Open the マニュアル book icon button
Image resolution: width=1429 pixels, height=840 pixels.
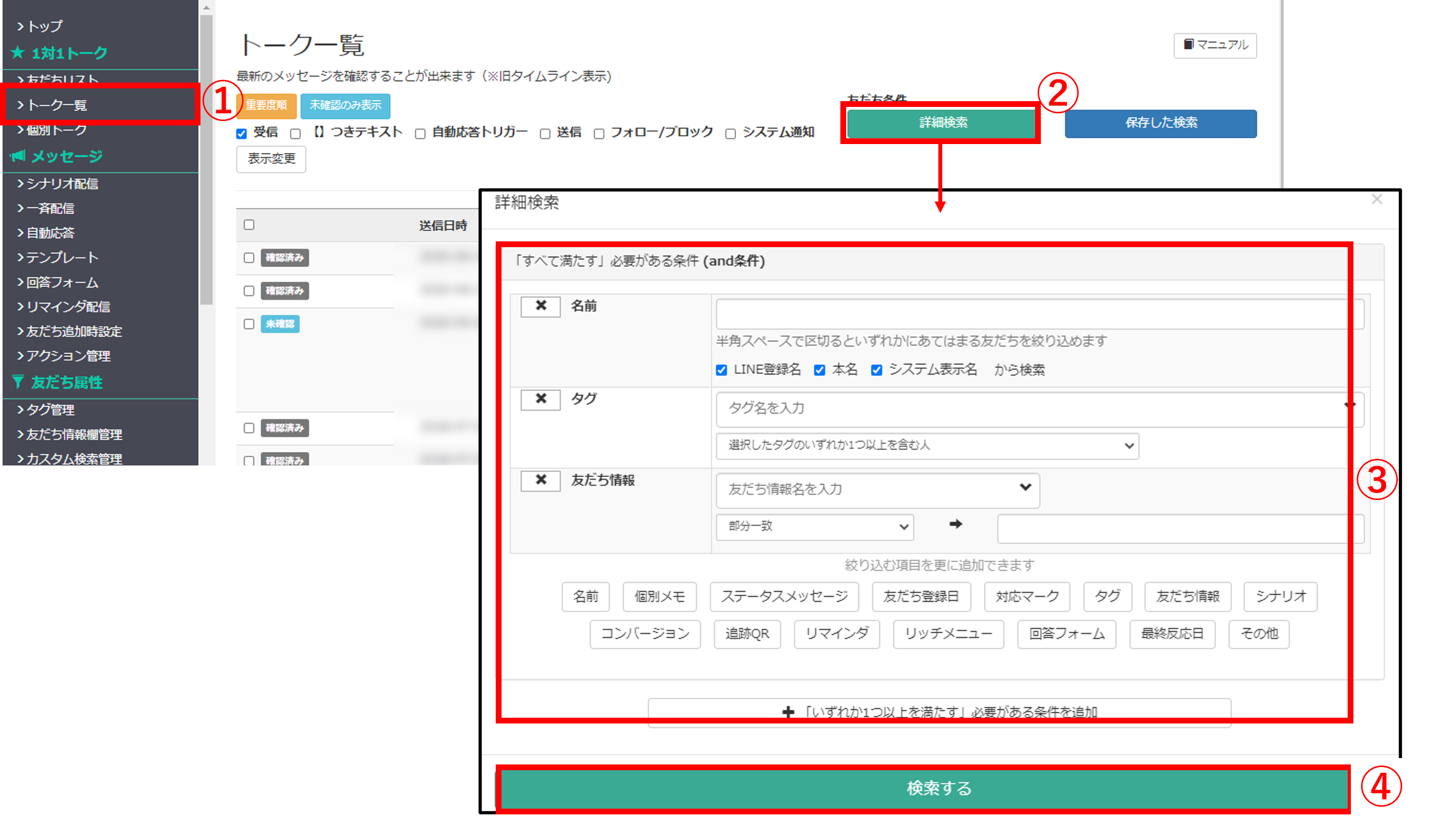coord(1215,45)
